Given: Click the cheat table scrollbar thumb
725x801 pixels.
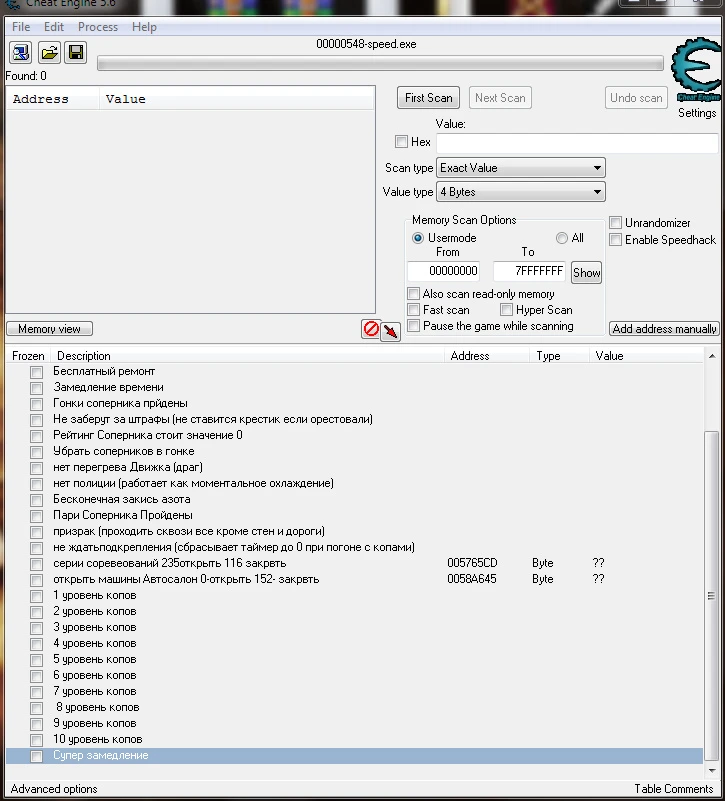Looking at the screenshot, I should pos(711,596).
